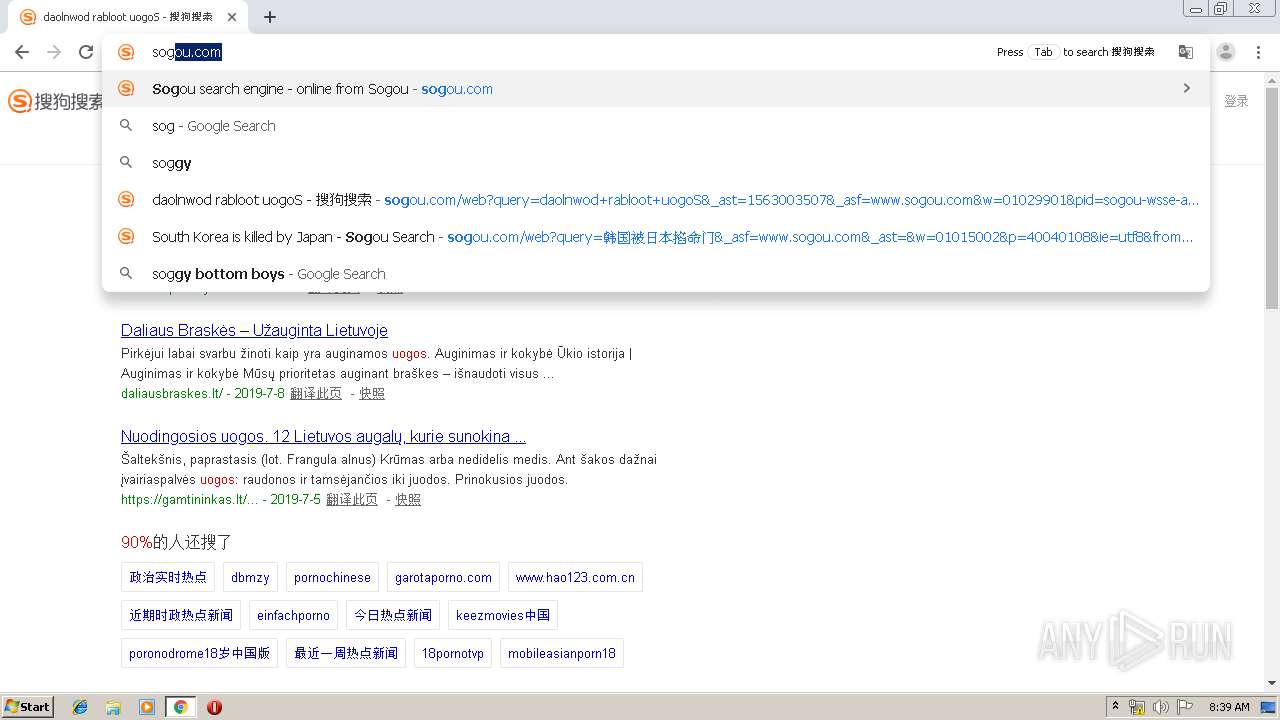The height and width of the screenshot is (720, 1280).
Task: Click related search dbmzy
Action: pyautogui.click(x=250, y=577)
